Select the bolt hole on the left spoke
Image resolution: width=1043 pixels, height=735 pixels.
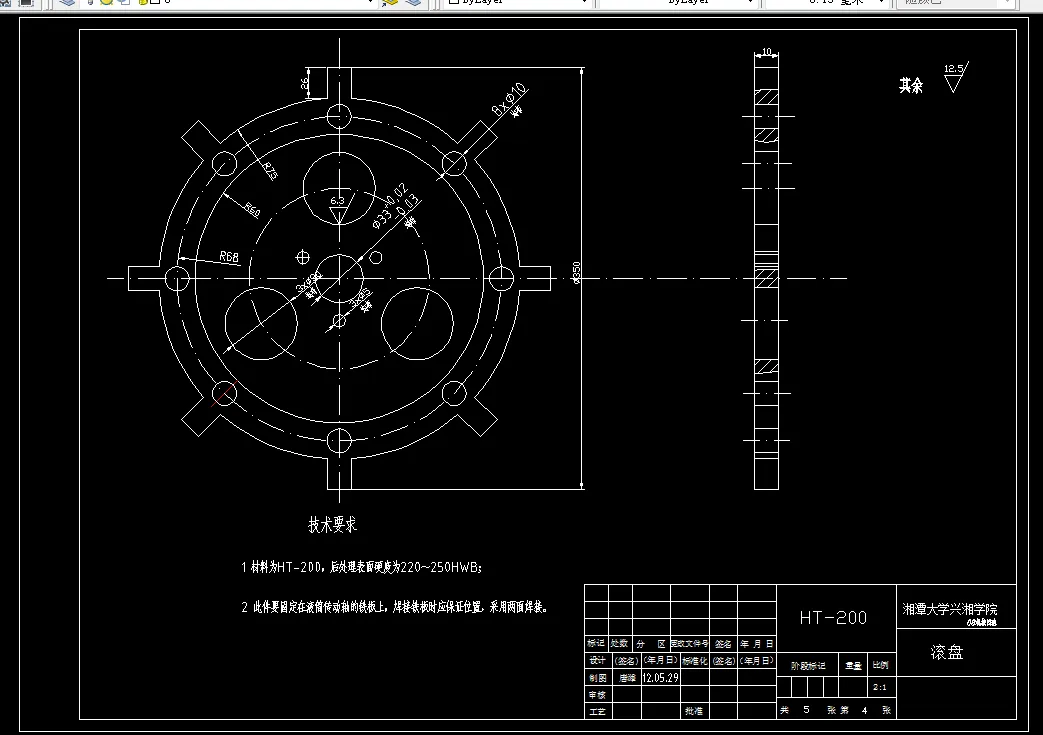click(178, 278)
